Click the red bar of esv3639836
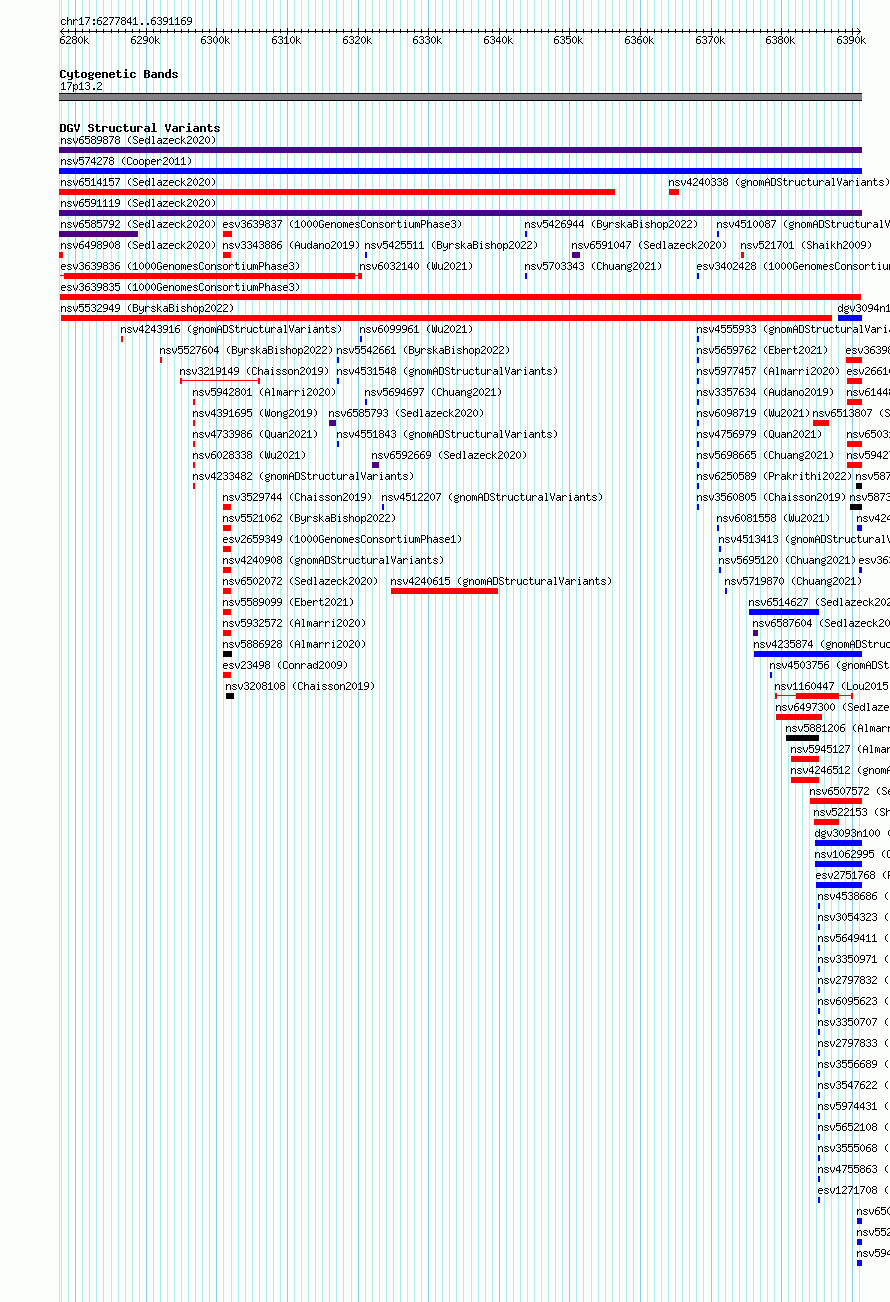Image resolution: width=890 pixels, height=1302 pixels. click(x=208, y=276)
